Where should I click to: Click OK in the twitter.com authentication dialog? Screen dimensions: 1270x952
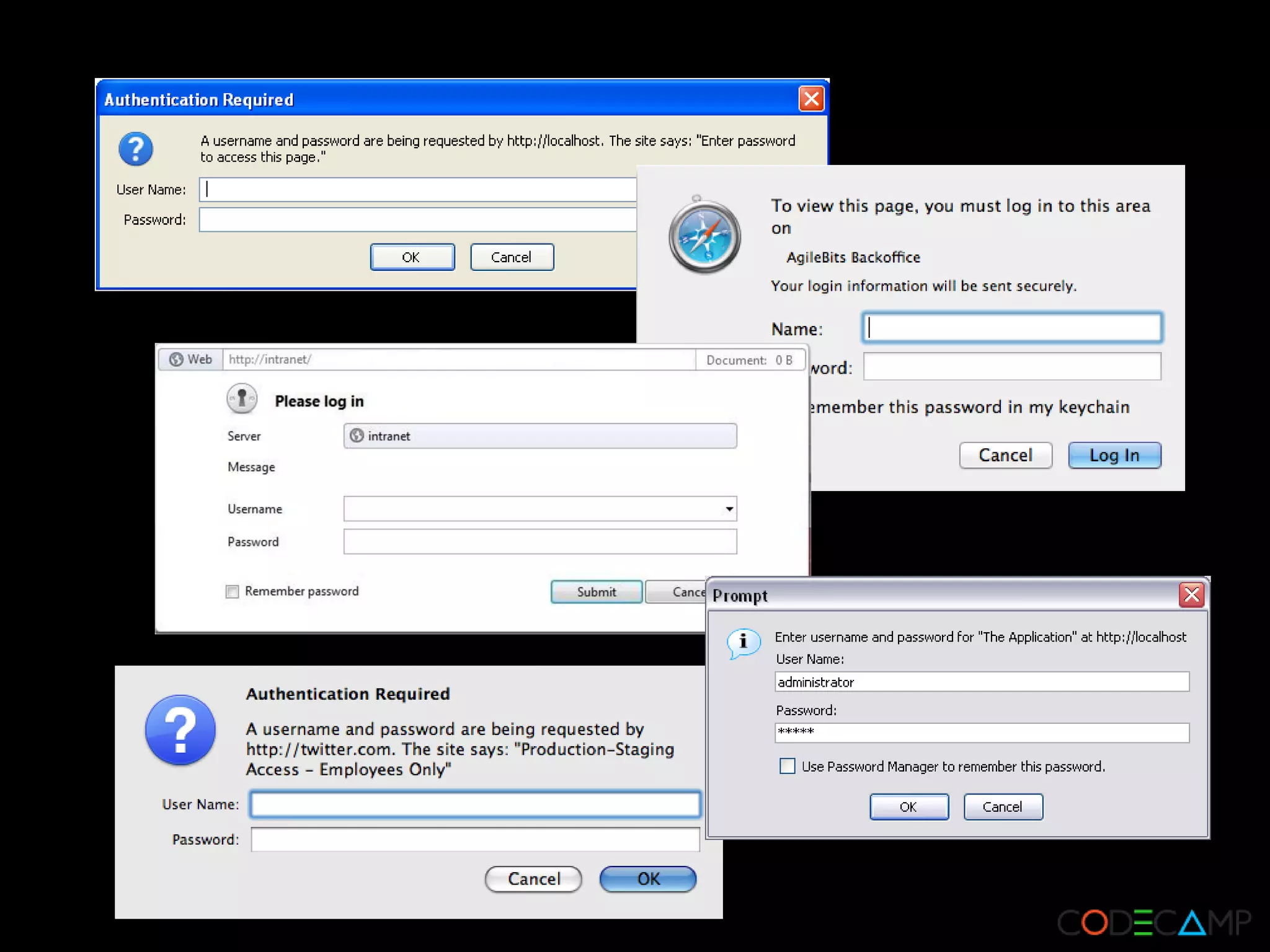(648, 879)
